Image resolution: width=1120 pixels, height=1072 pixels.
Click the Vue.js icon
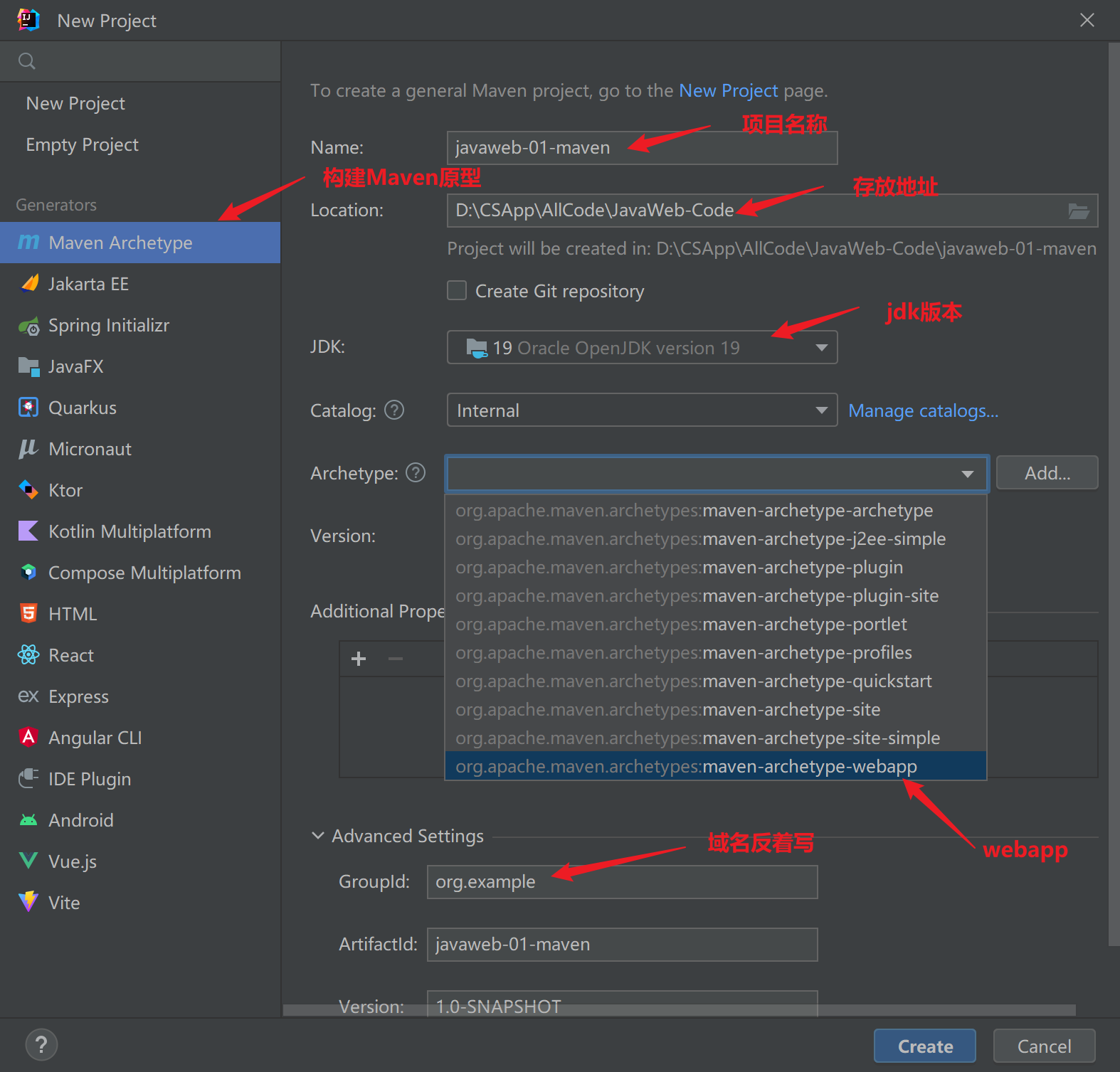pos(28,861)
